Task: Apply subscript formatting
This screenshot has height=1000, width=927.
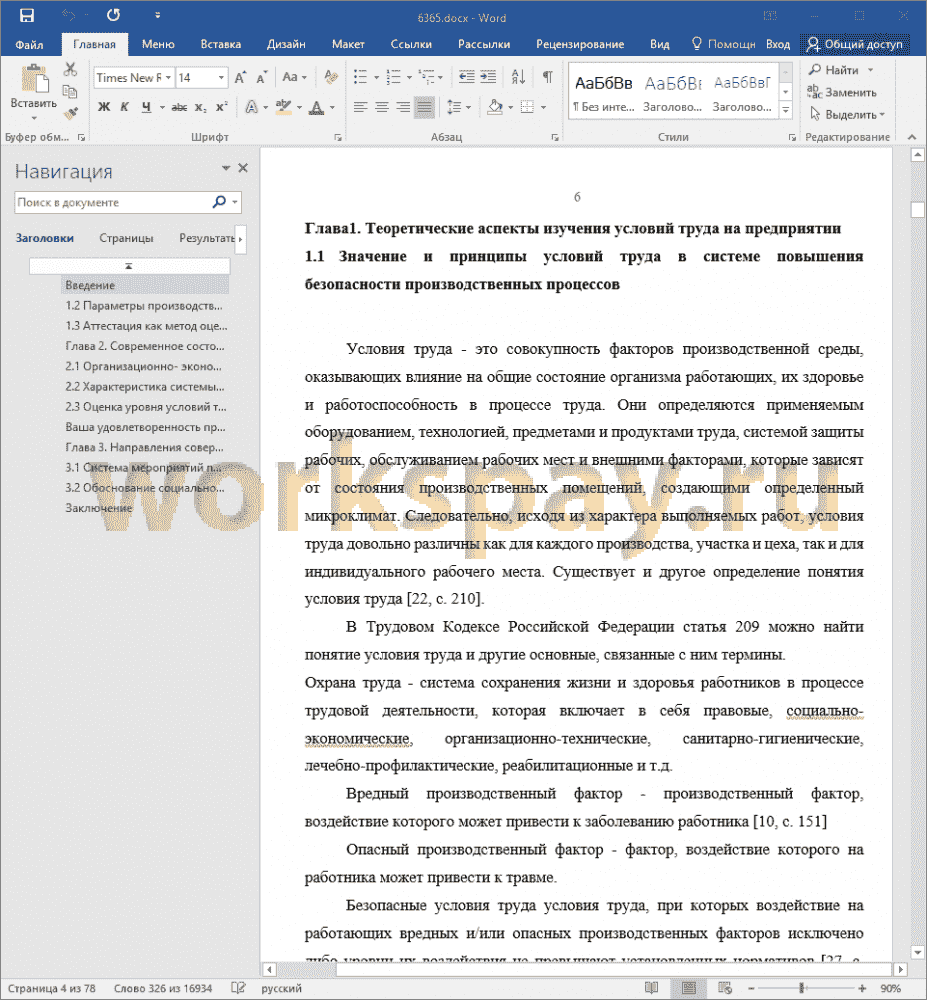Action: [x=200, y=107]
